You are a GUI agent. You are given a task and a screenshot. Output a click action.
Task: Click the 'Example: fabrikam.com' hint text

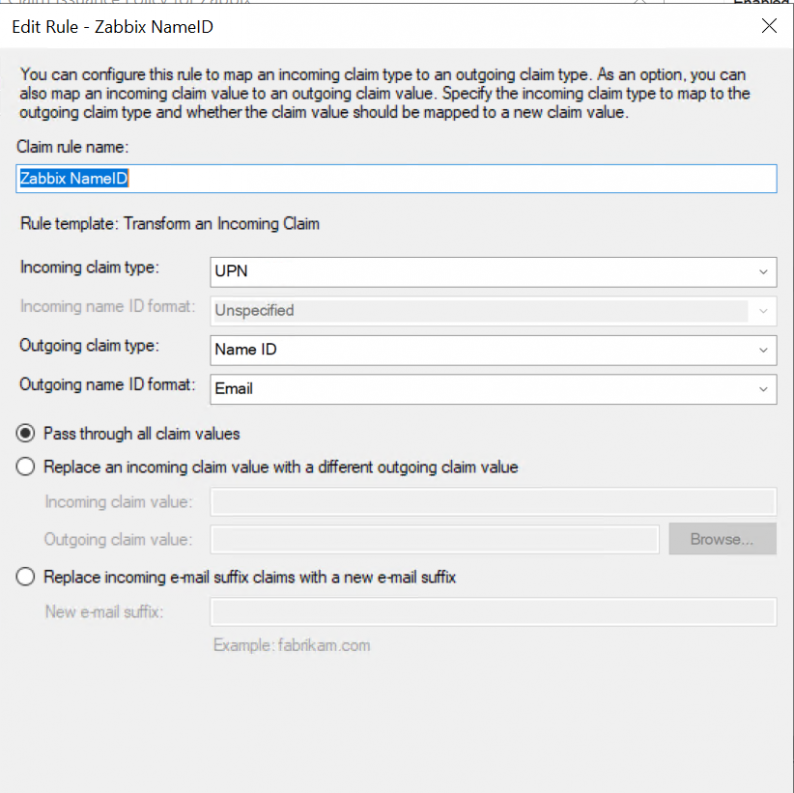(x=292, y=645)
